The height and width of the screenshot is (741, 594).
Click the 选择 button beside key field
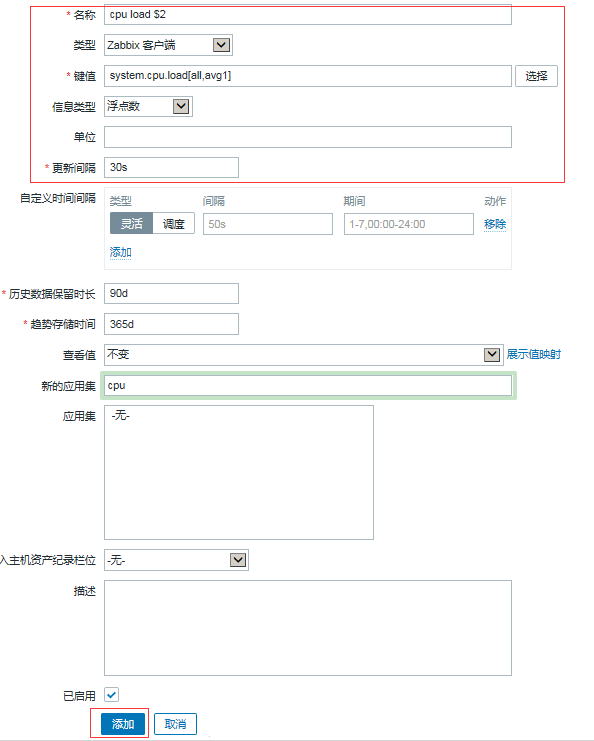(x=536, y=76)
